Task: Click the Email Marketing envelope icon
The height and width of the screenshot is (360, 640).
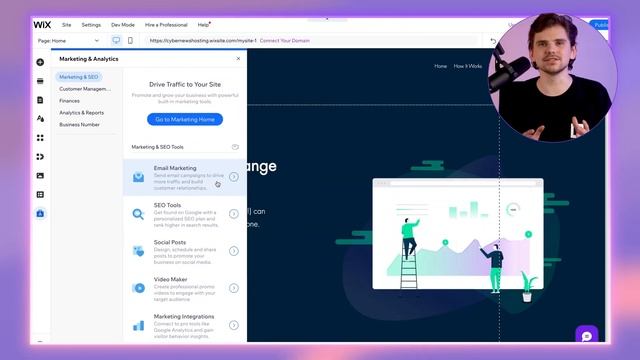Action: point(138,177)
